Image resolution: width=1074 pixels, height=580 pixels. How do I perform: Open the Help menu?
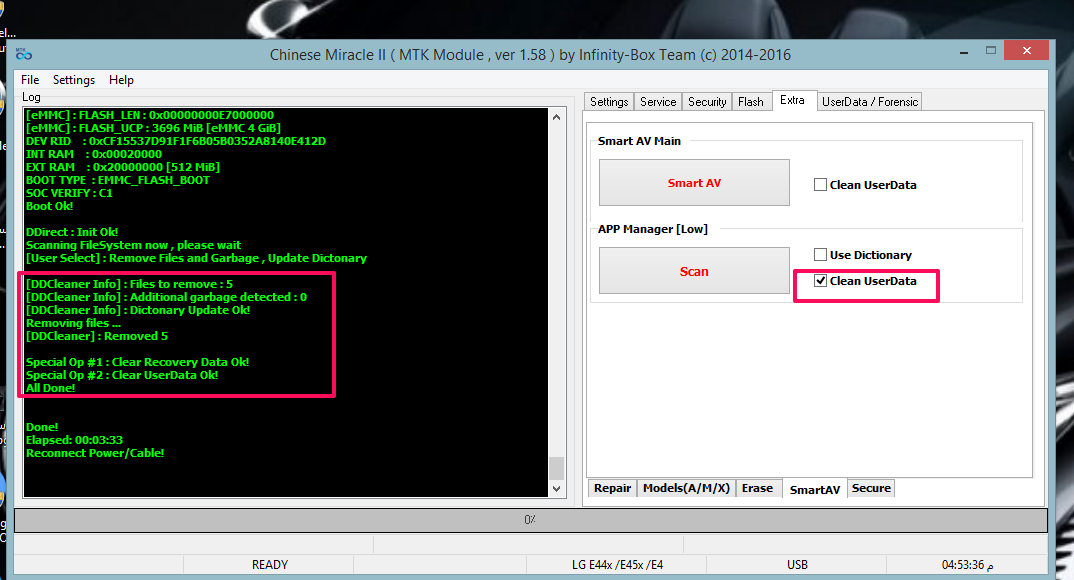click(121, 79)
